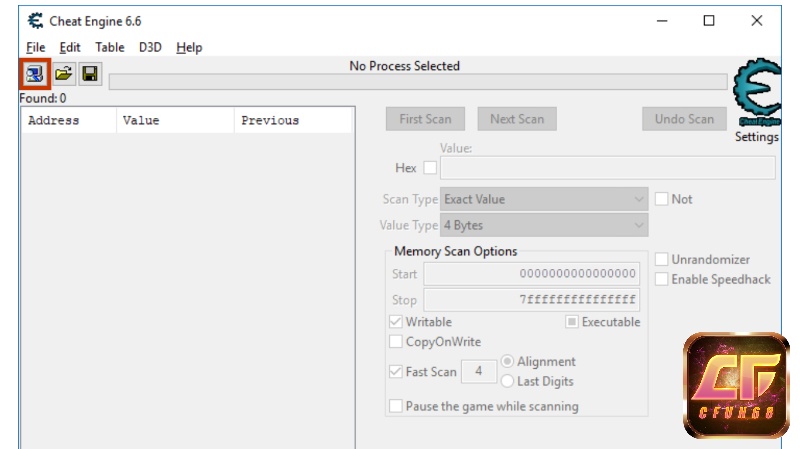Open the Help menu
Viewport: 800px width, 449px height.
click(x=189, y=47)
